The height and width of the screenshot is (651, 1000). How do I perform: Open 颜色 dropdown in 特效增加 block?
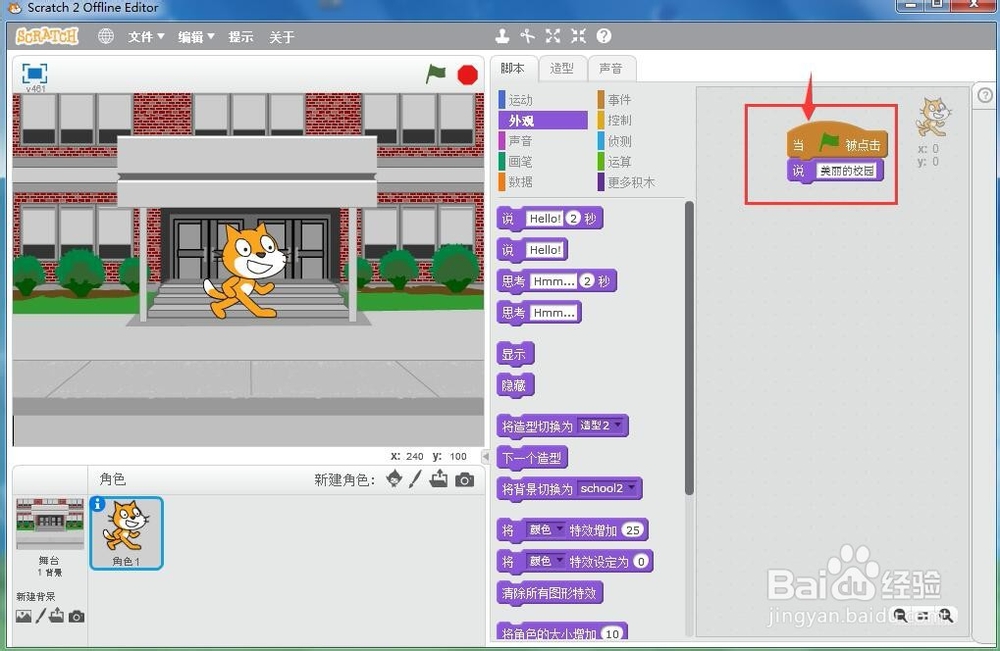point(546,530)
